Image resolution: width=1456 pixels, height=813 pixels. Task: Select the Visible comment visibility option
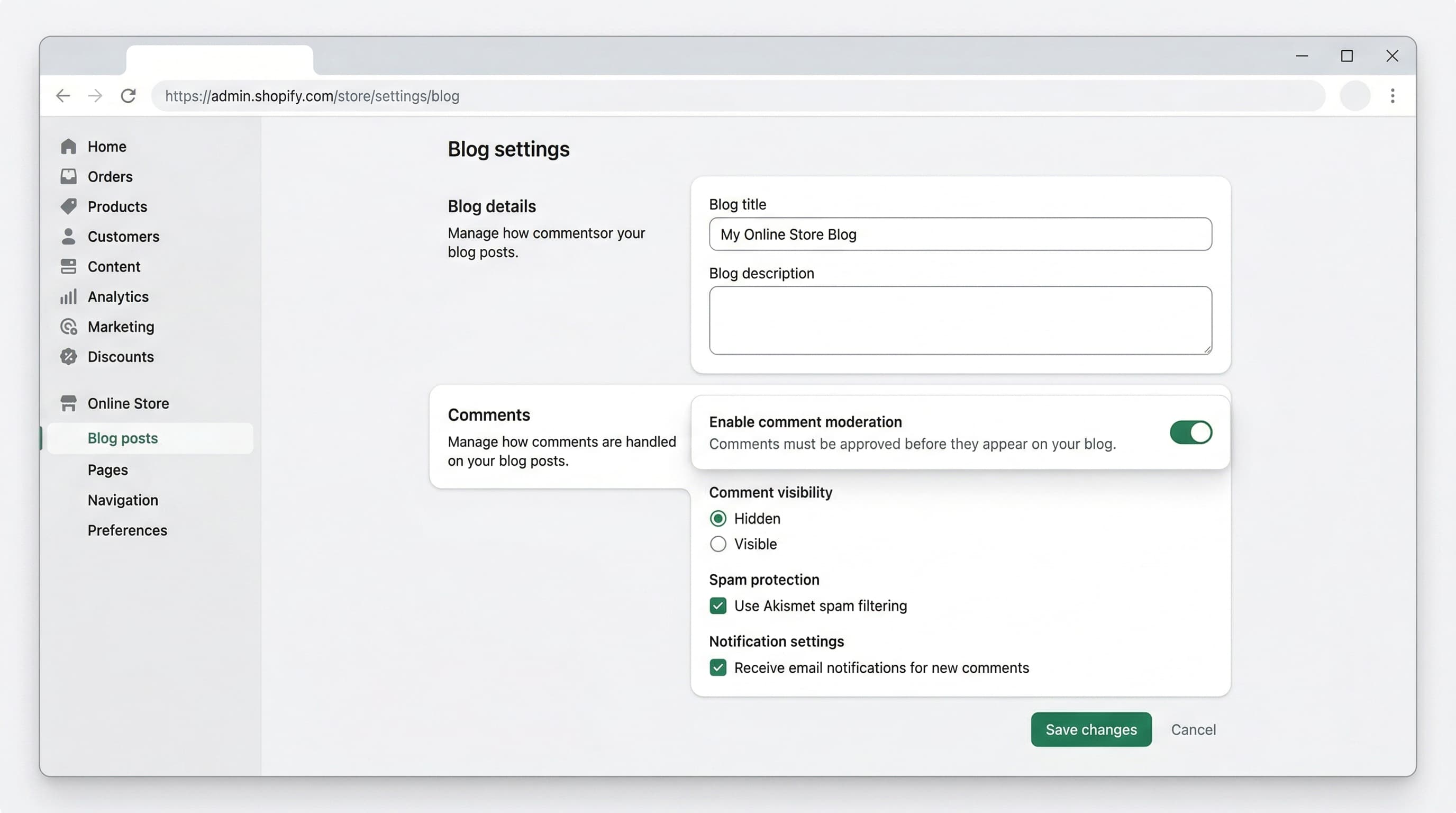(x=718, y=544)
